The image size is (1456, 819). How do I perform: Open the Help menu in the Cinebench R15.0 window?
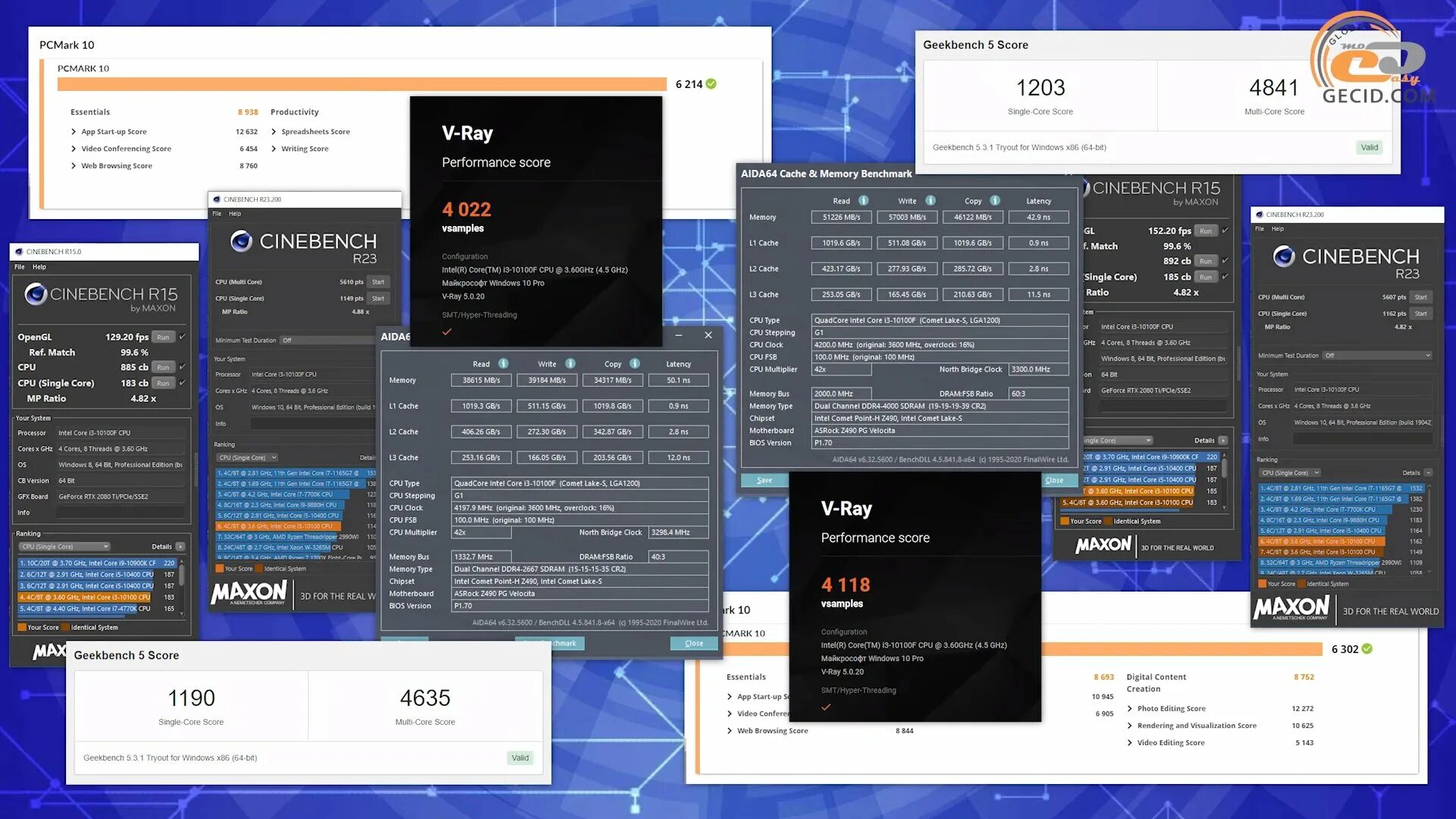[x=39, y=267]
